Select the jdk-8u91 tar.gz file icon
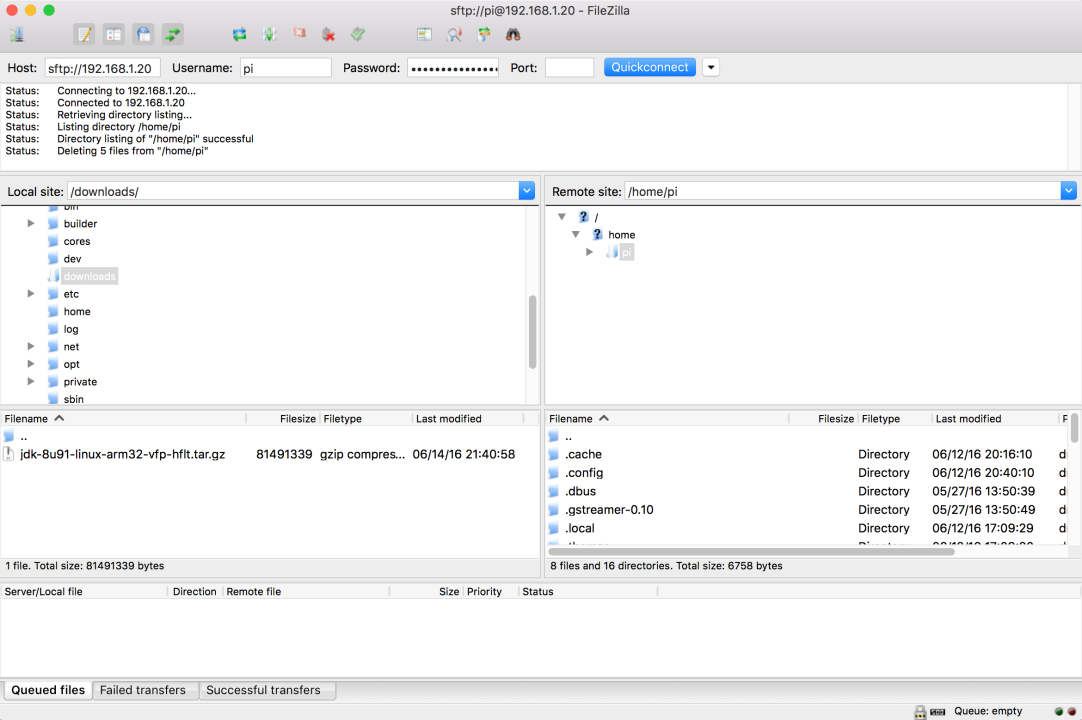 (9, 454)
